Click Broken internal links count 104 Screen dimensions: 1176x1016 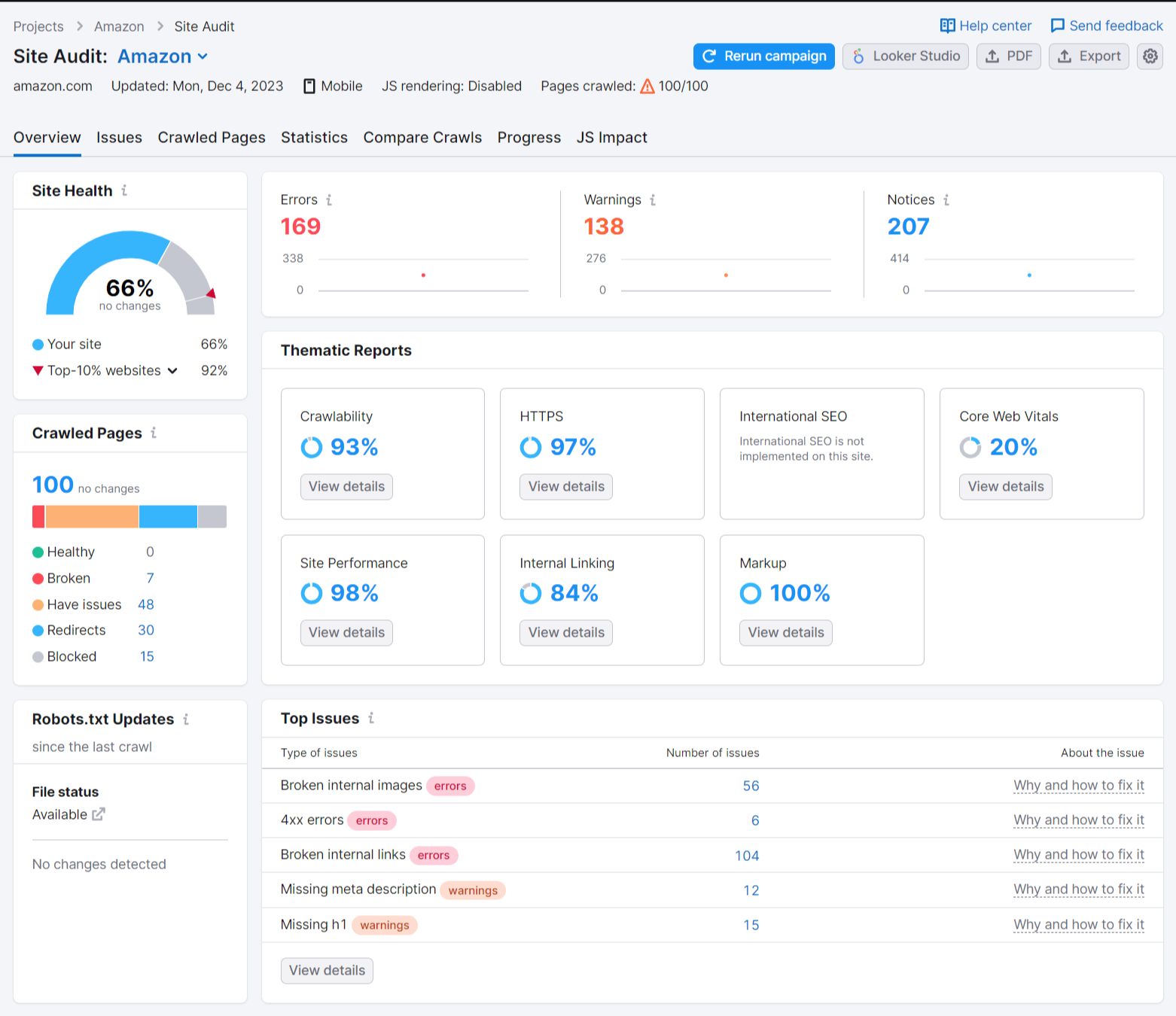[747, 856]
